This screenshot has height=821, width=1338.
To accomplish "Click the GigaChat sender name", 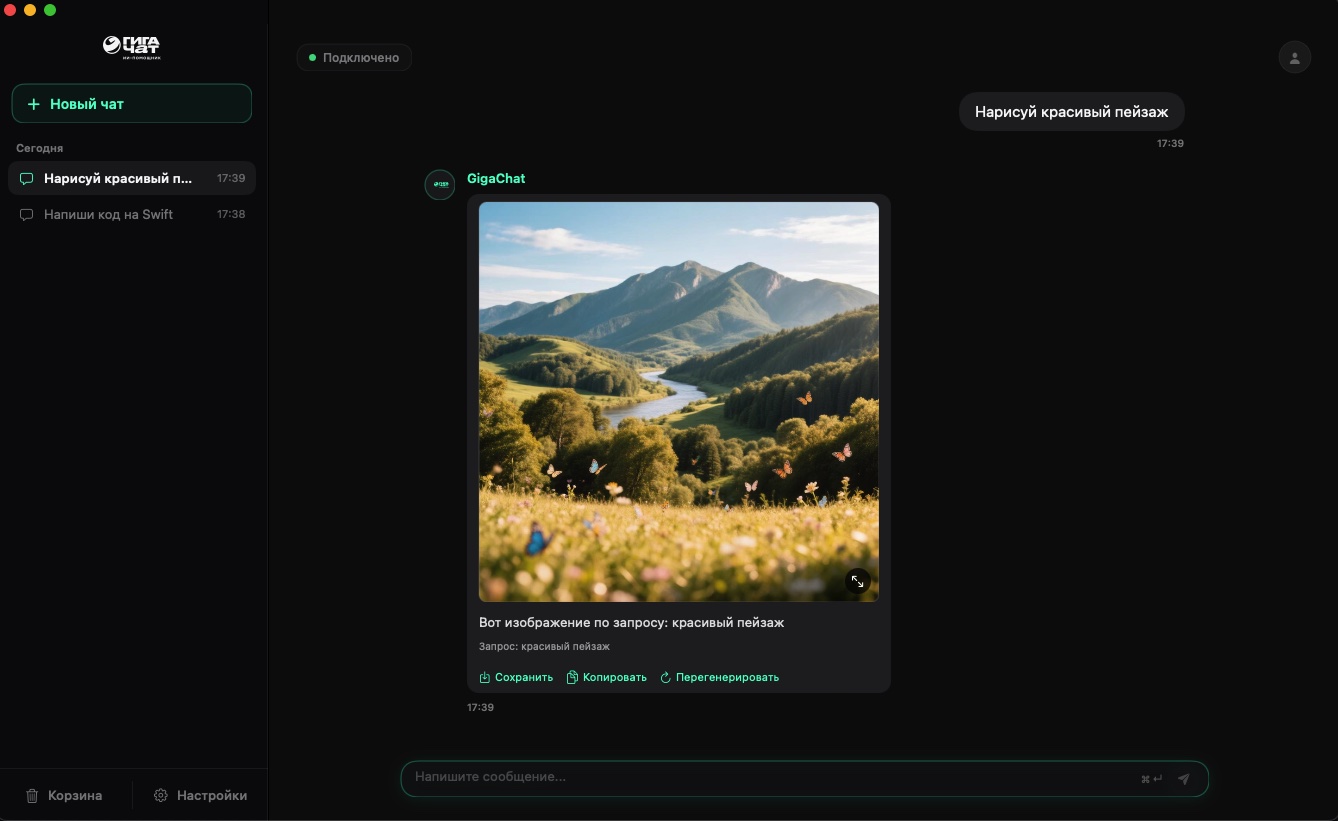I will (x=496, y=179).
